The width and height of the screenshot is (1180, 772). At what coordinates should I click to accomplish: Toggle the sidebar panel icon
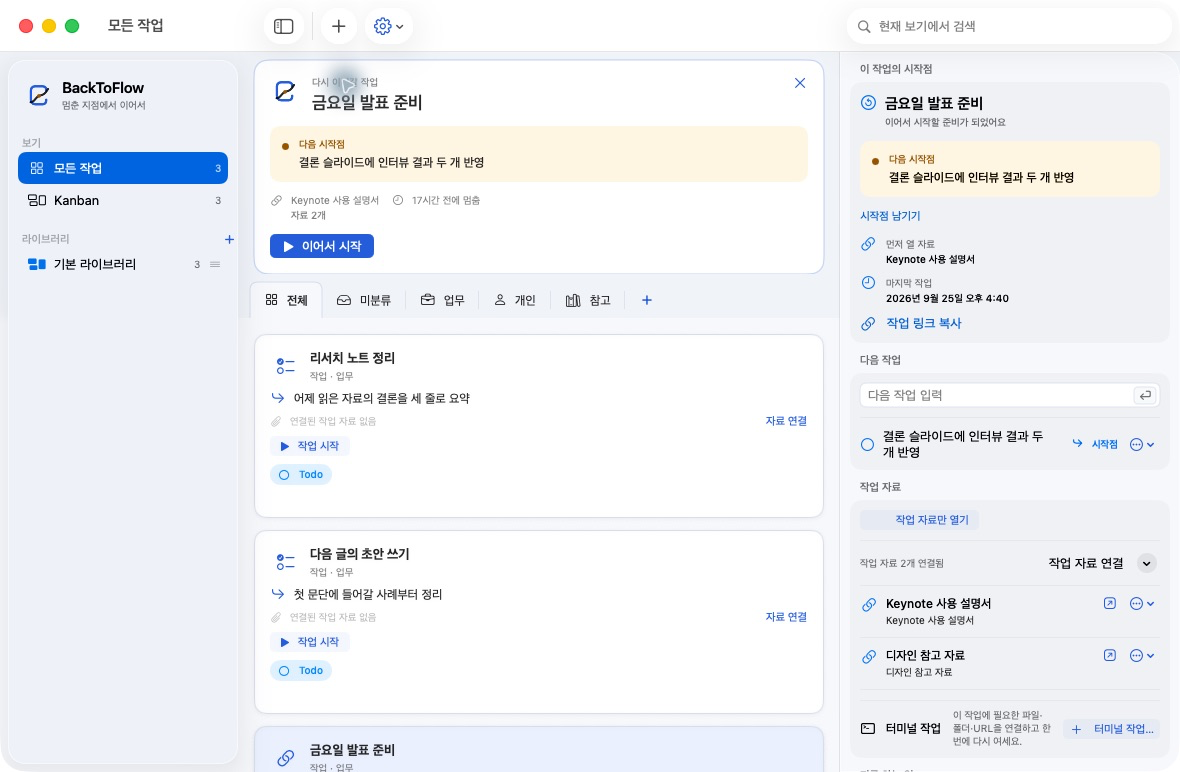[284, 26]
